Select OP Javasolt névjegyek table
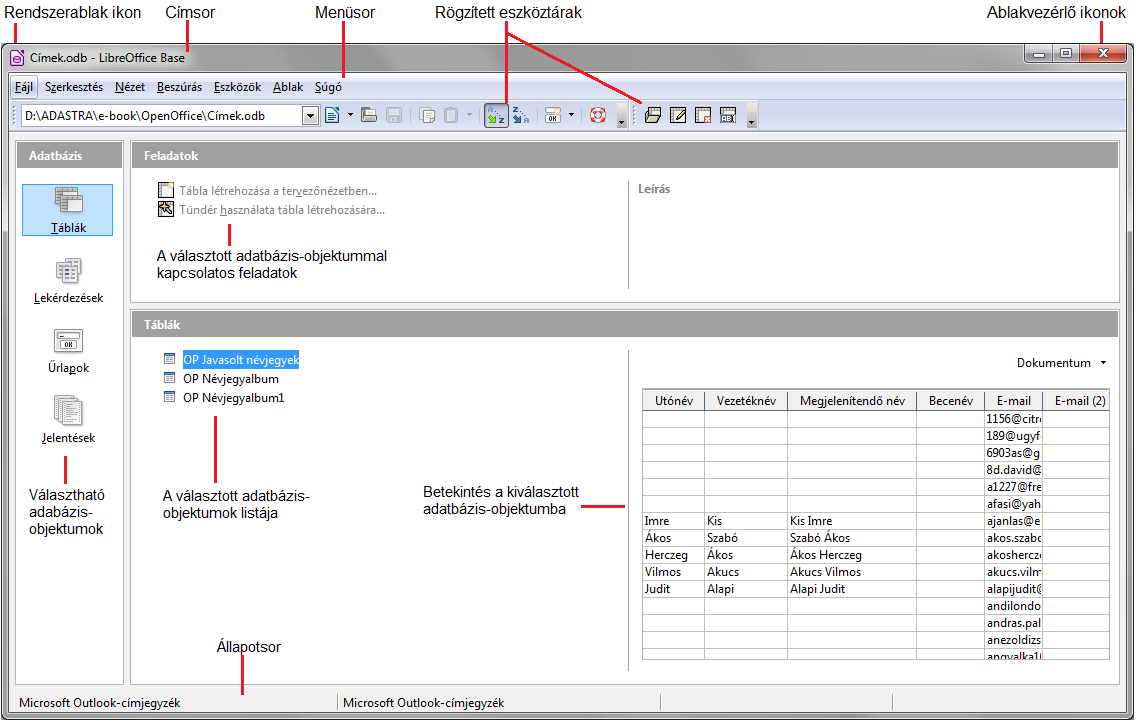 (x=241, y=360)
